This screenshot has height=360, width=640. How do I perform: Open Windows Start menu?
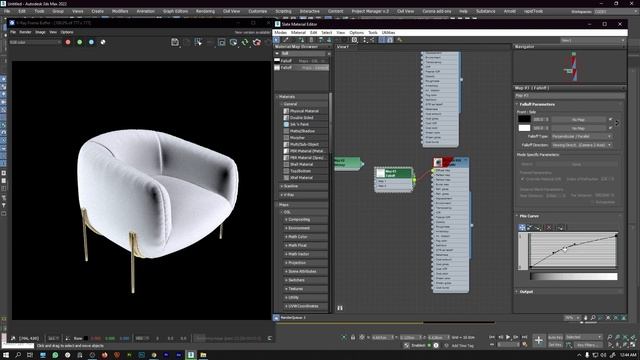click(6, 355)
